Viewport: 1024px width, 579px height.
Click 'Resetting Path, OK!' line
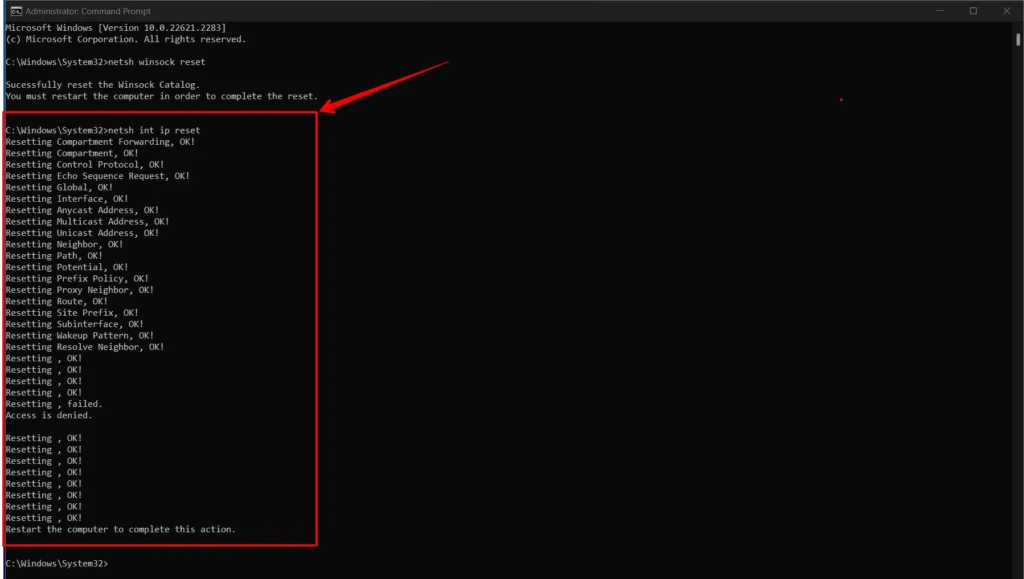click(x=54, y=256)
